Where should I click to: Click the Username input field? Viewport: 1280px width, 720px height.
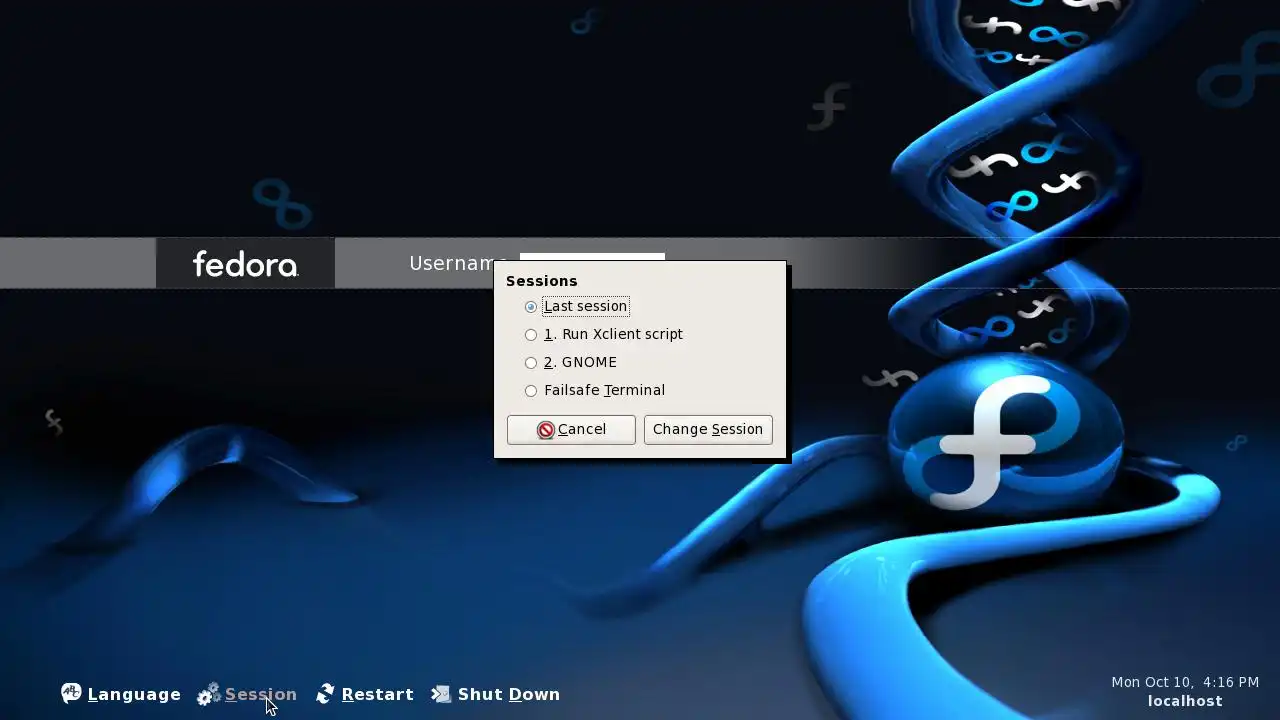pyautogui.click(x=592, y=258)
